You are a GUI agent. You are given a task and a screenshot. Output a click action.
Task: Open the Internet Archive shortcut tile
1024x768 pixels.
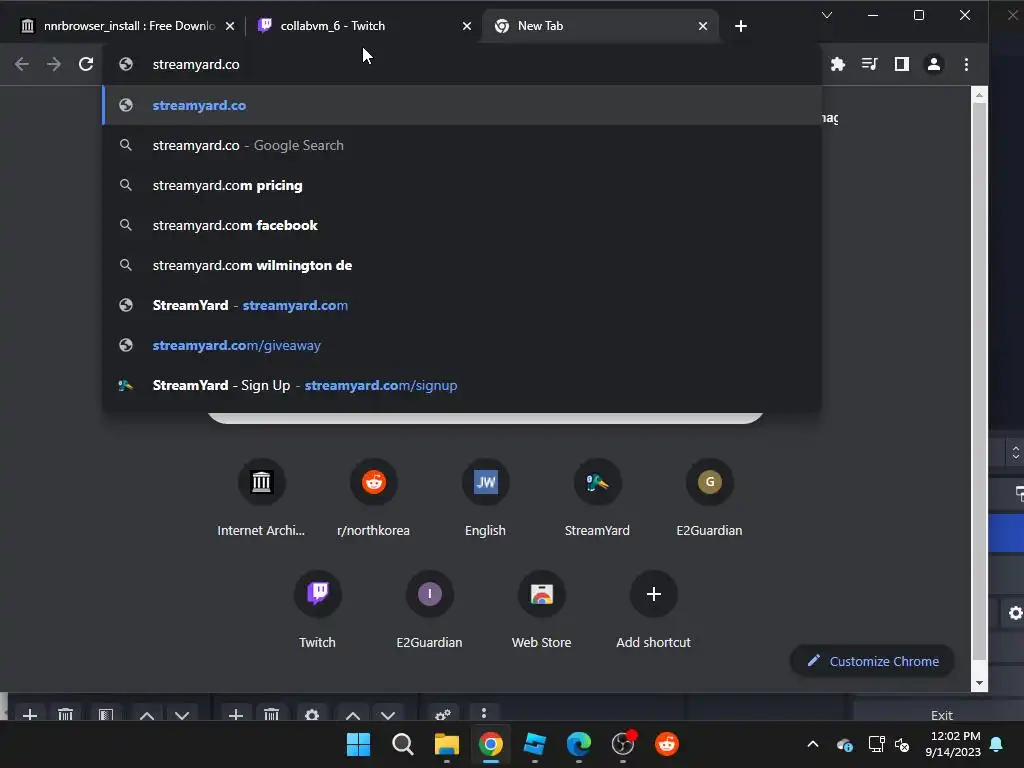tap(261, 498)
